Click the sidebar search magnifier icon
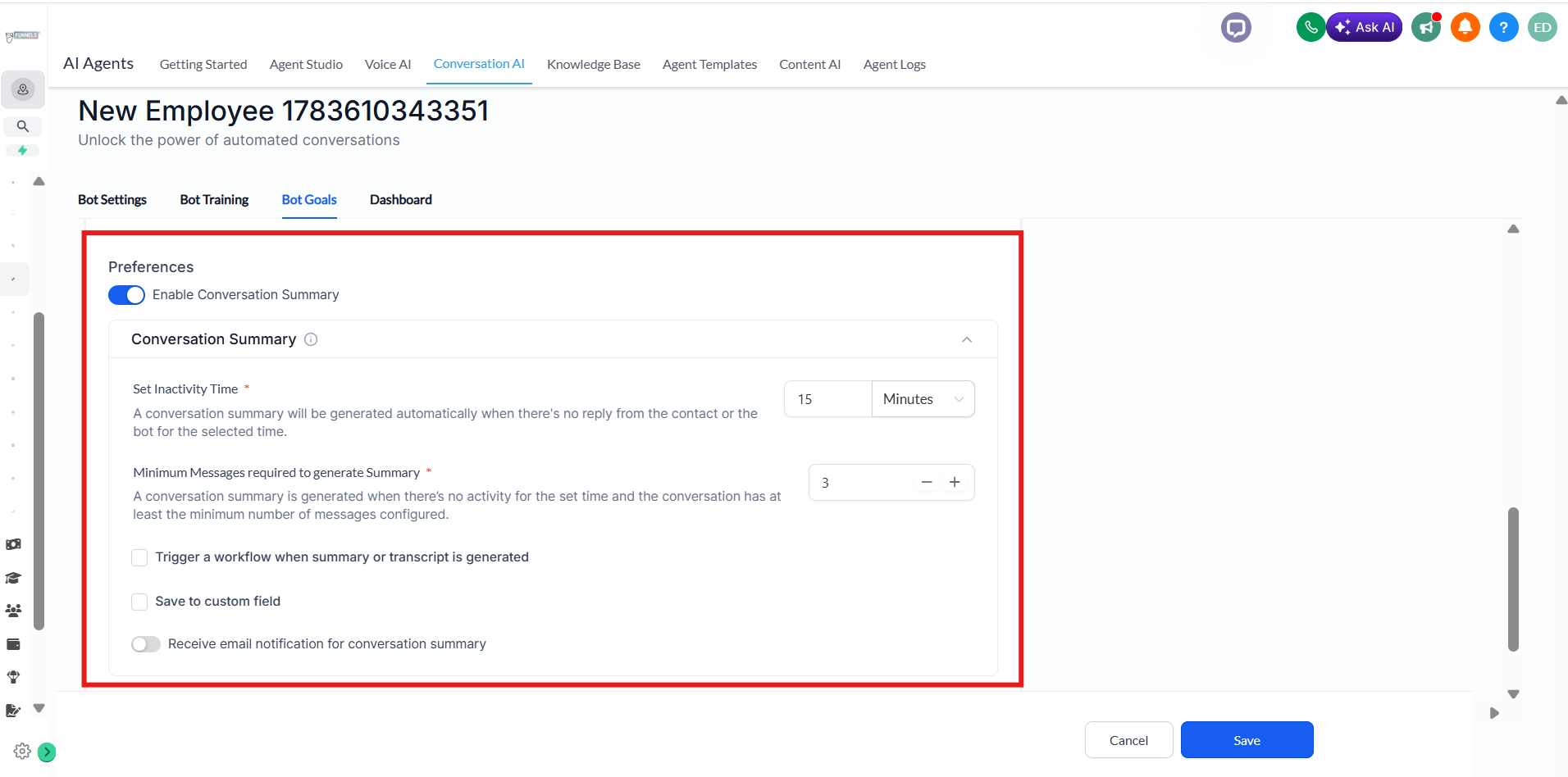1568x777 pixels. click(23, 126)
